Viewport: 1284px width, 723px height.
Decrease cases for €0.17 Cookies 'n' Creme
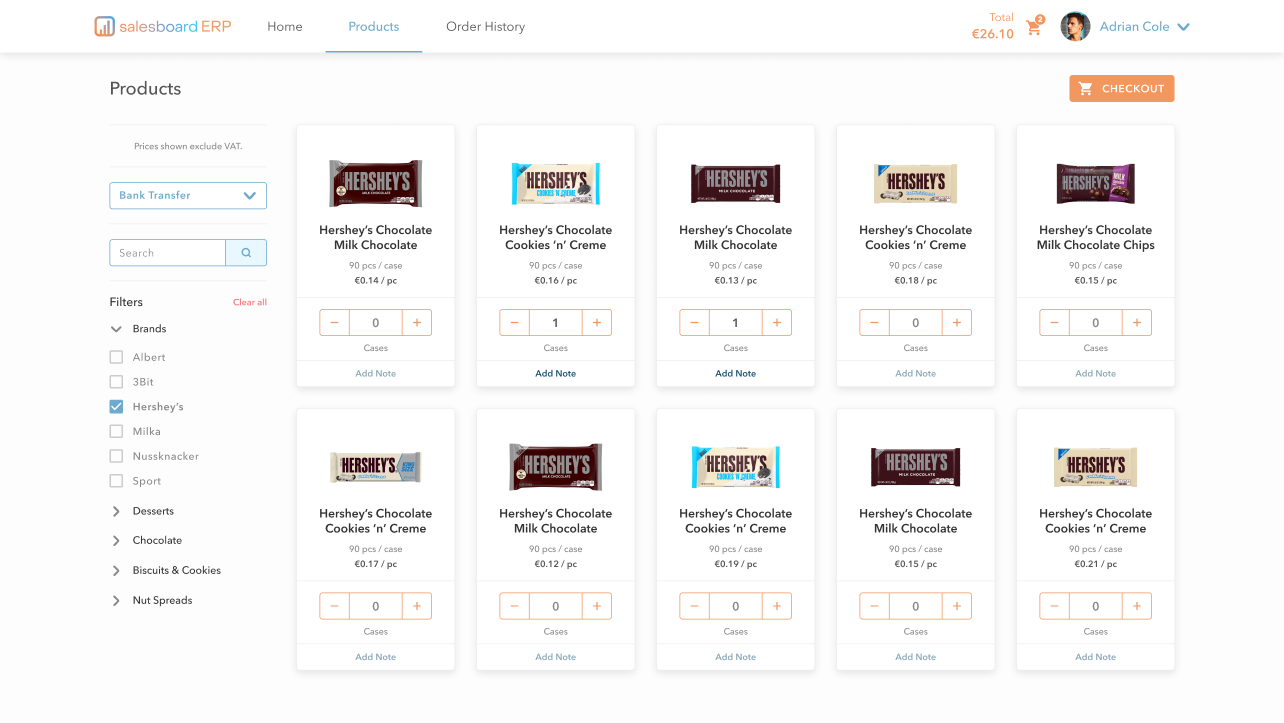pos(335,606)
